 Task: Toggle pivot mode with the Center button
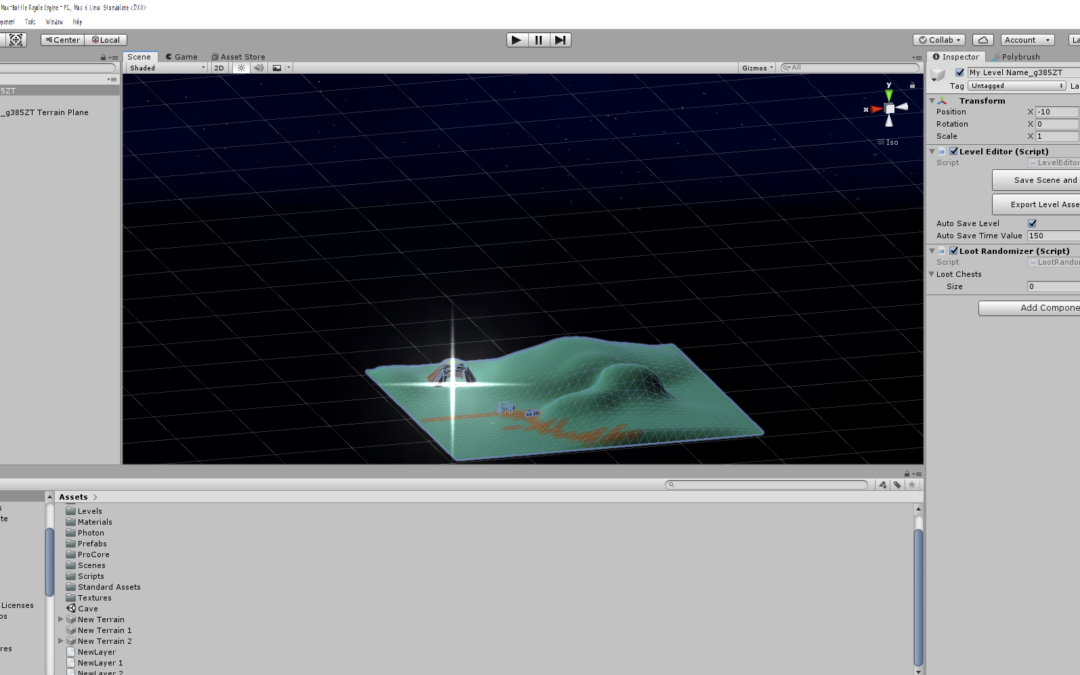tap(62, 40)
